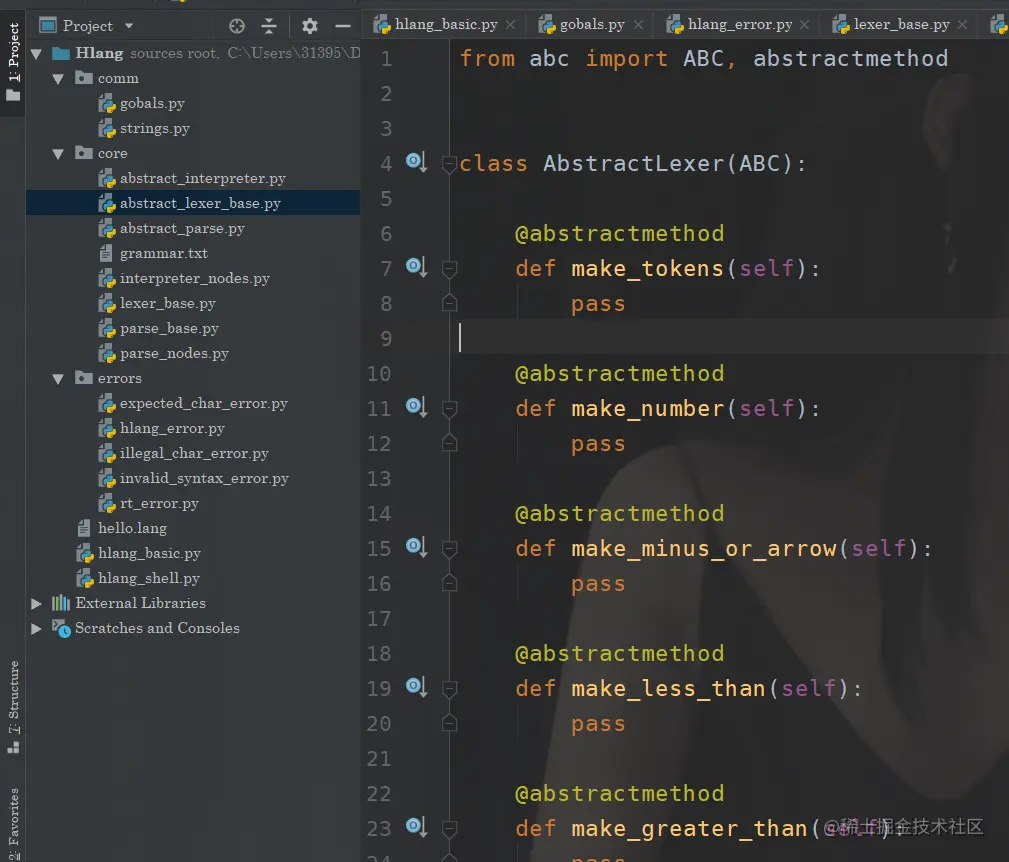Click the collapse all icon in Project panel
This screenshot has height=862, width=1009.
269,26
